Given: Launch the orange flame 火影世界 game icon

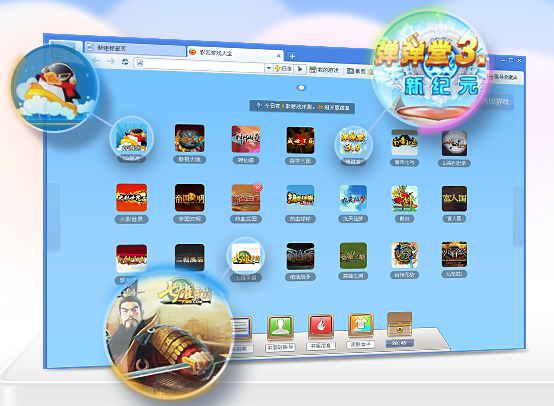Looking at the screenshot, I should pos(131,198).
